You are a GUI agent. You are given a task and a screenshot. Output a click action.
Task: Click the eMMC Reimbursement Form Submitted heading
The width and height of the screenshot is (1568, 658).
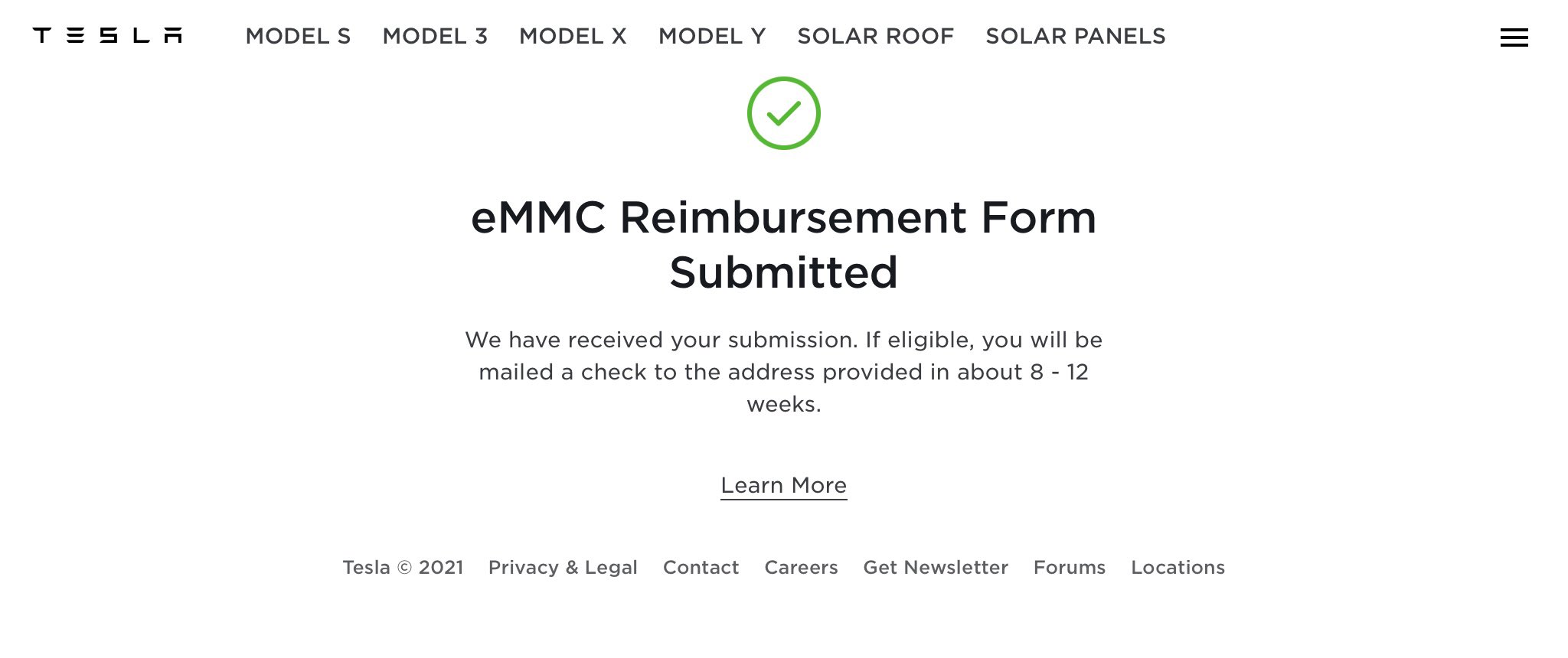783,245
